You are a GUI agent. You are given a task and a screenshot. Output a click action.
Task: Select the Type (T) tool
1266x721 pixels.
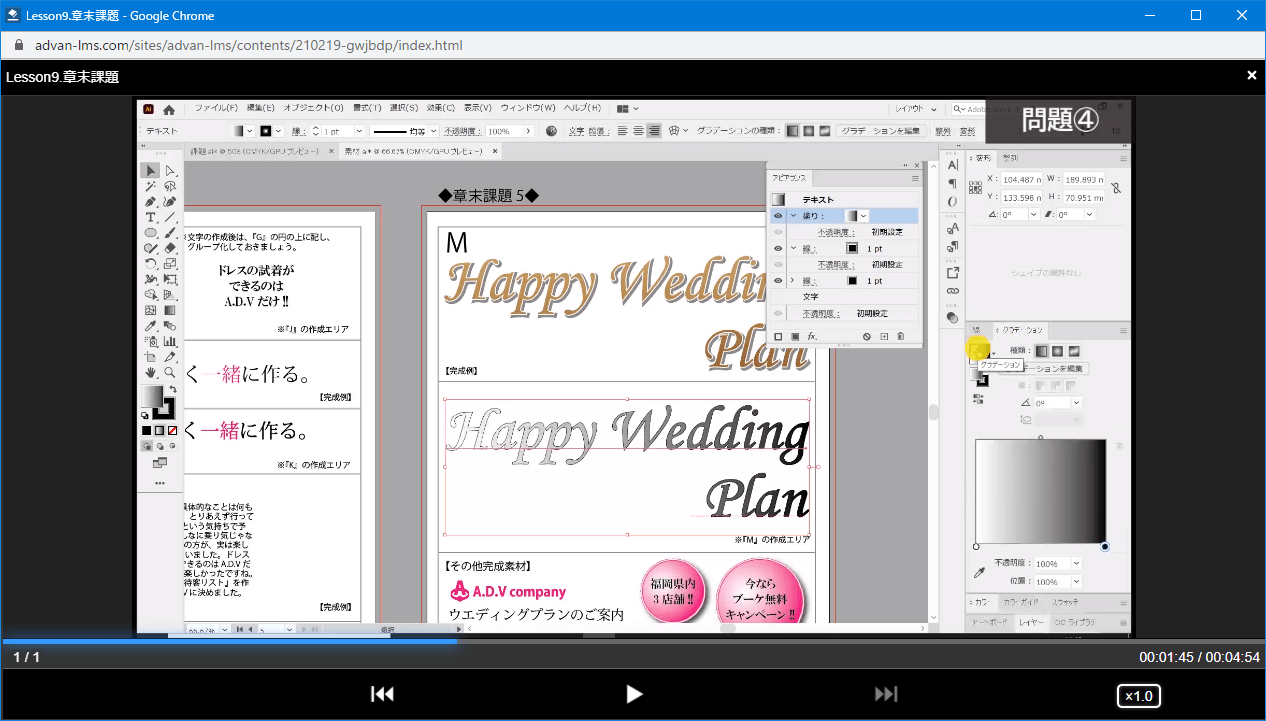tap(150, 217)
